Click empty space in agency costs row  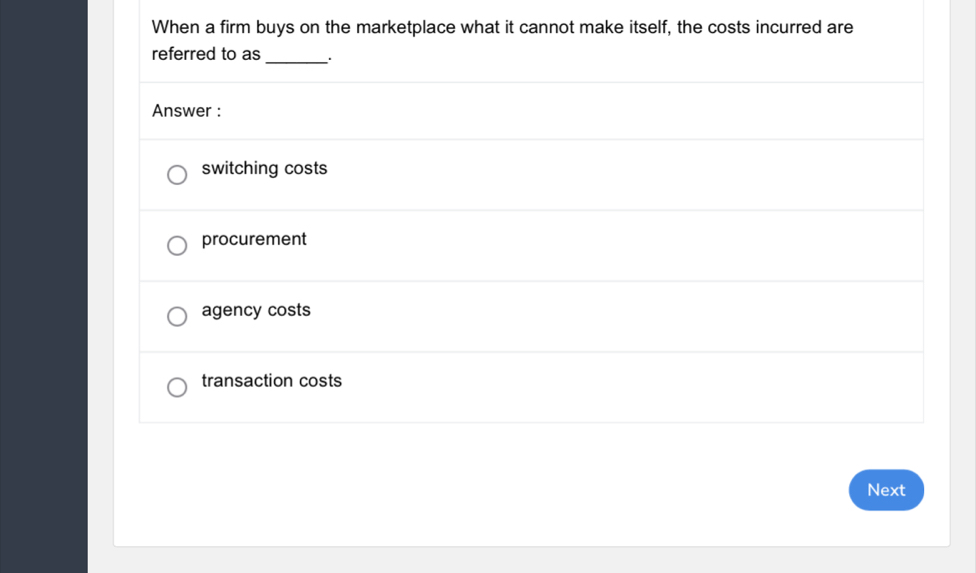(x=620, y=317)
